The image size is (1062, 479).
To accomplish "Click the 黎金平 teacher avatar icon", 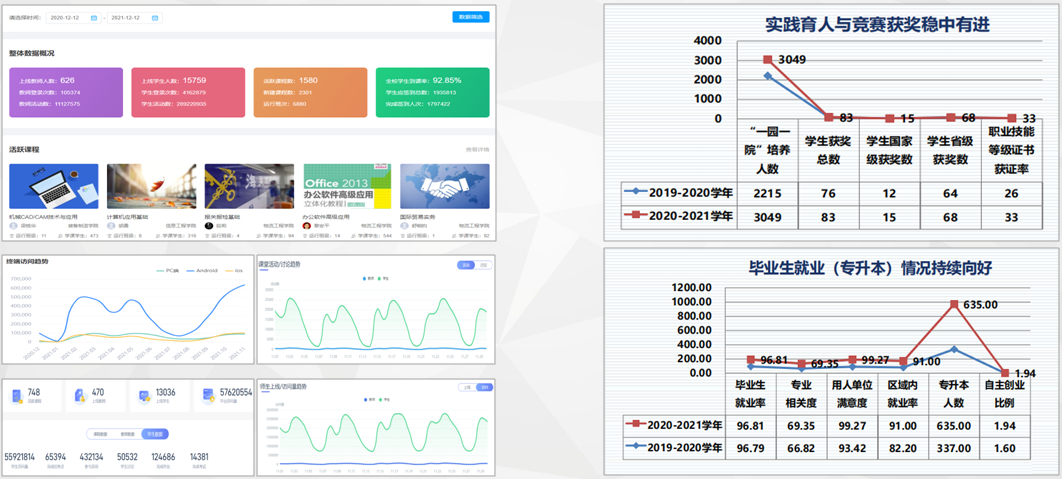I will (x=308, y=226).
